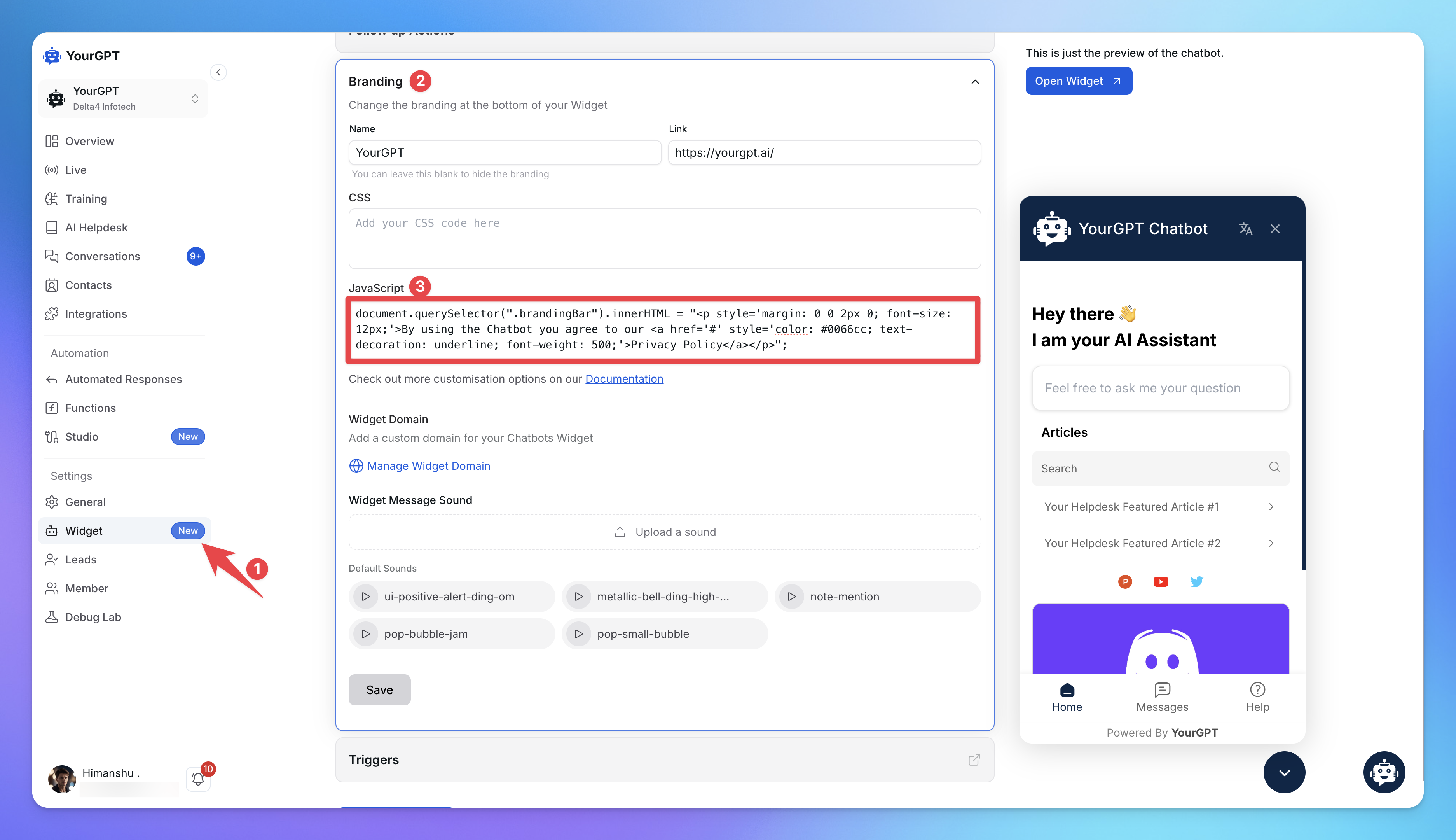The width and height of the screenshot is (1456, 840).
Task: Expand the Triggers section
Action: click(664, 760)
